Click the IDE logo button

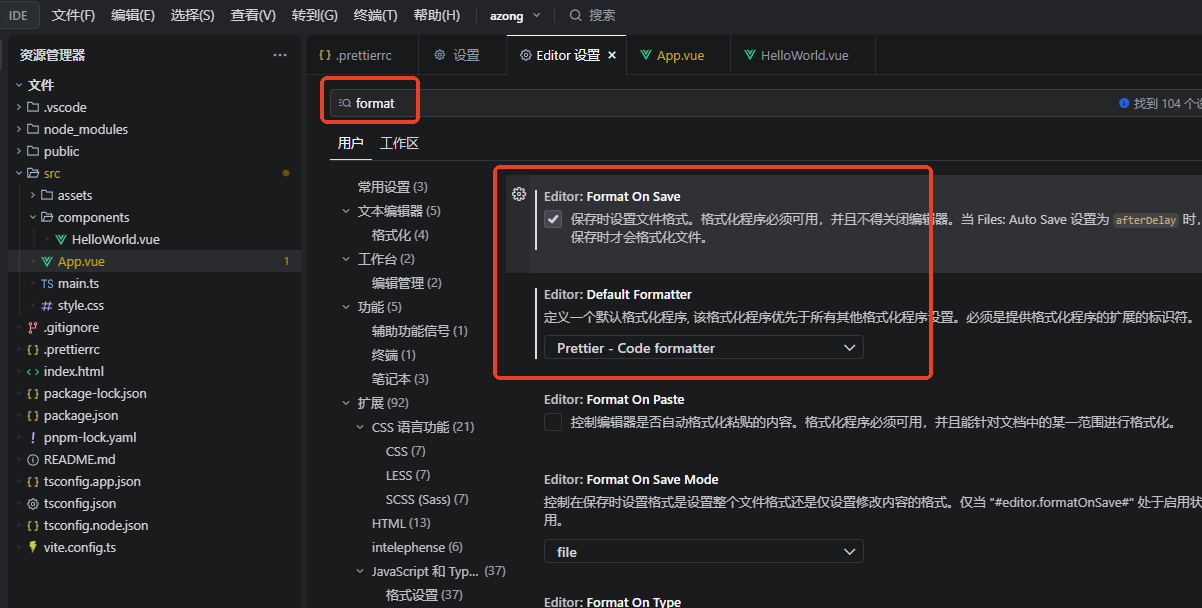click(x=19, y=15)
